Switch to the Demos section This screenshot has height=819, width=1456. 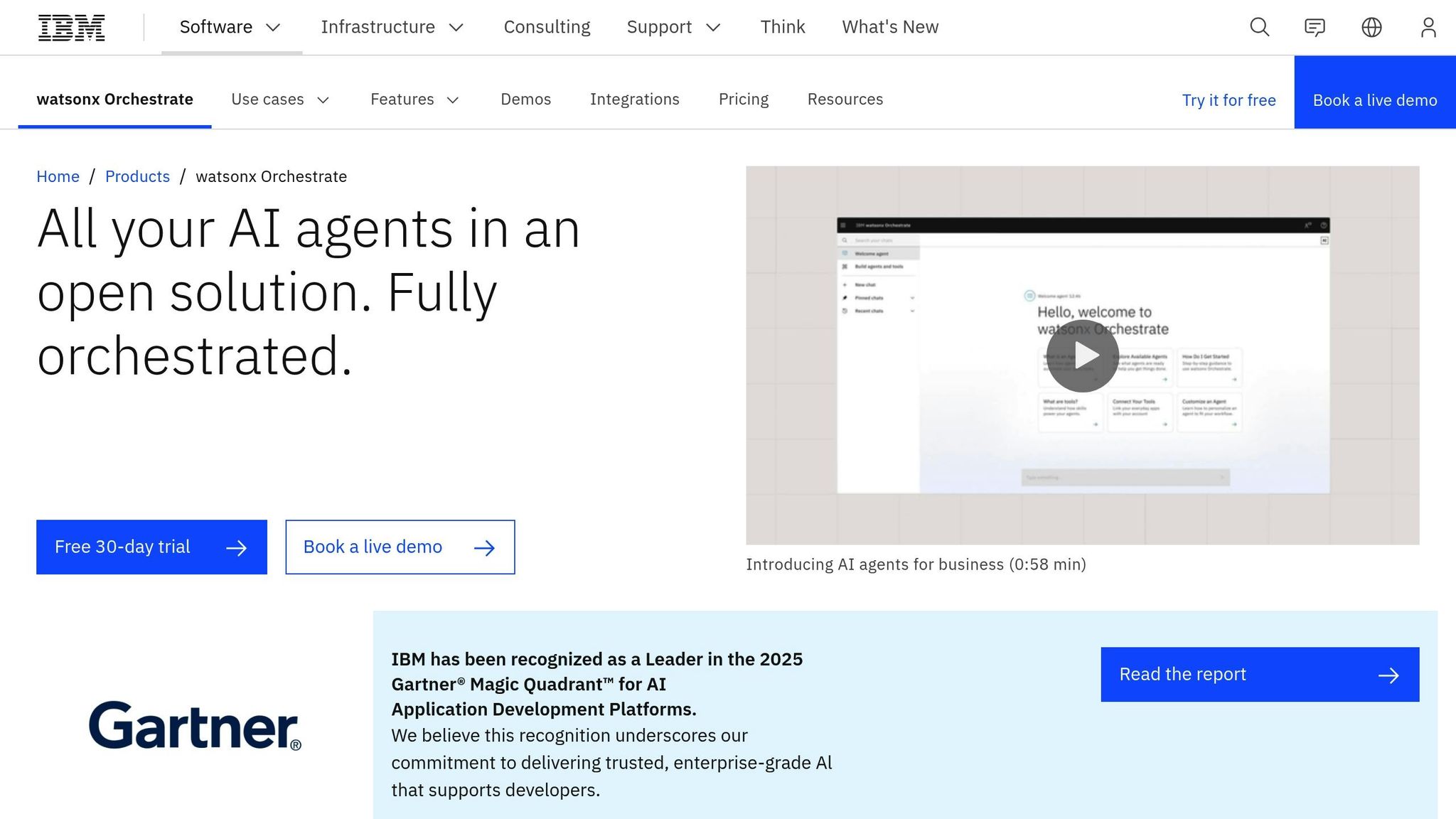point(525,100)
